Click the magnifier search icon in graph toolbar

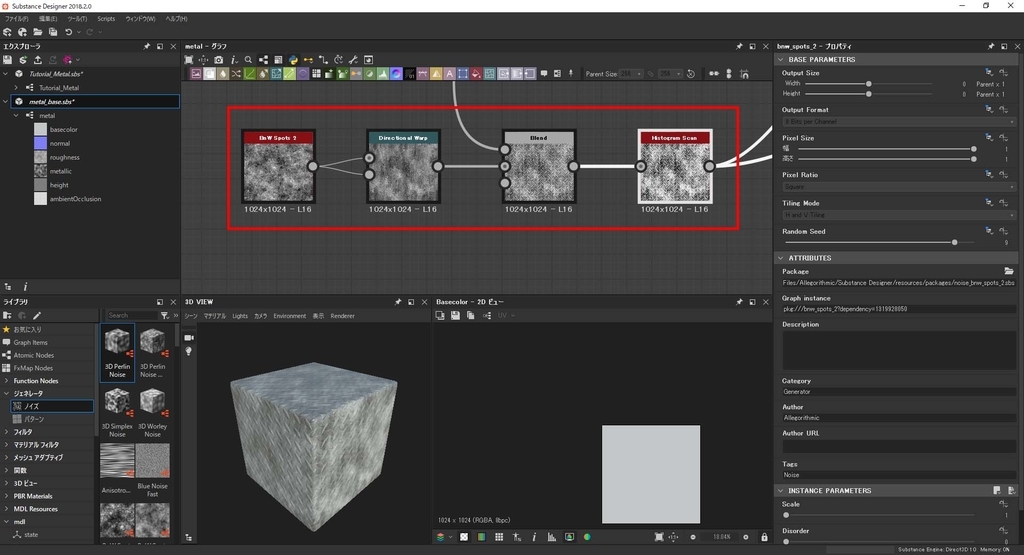click(x=248, y=59)
